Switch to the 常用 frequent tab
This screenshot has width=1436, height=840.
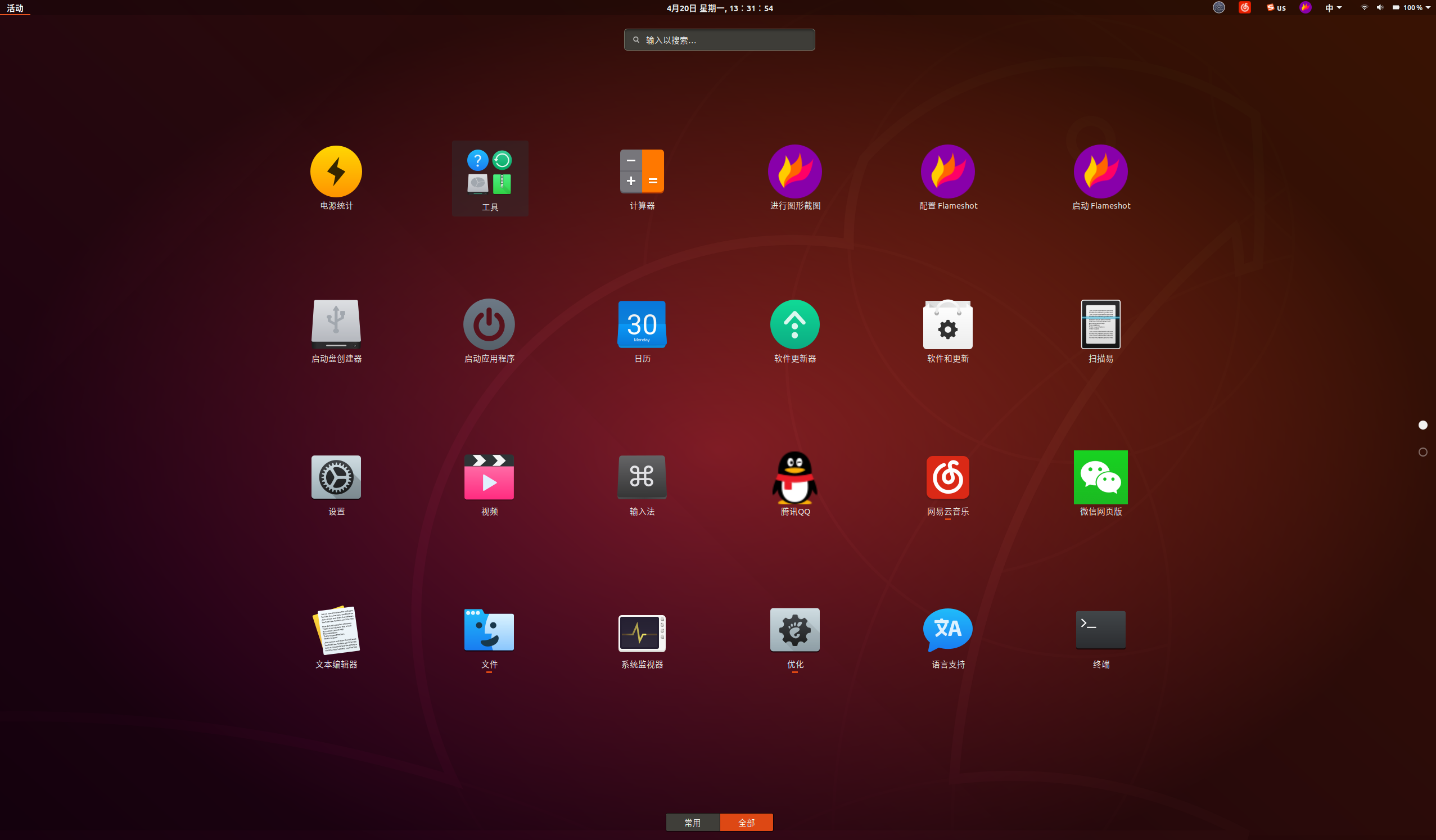pos(692,823)
